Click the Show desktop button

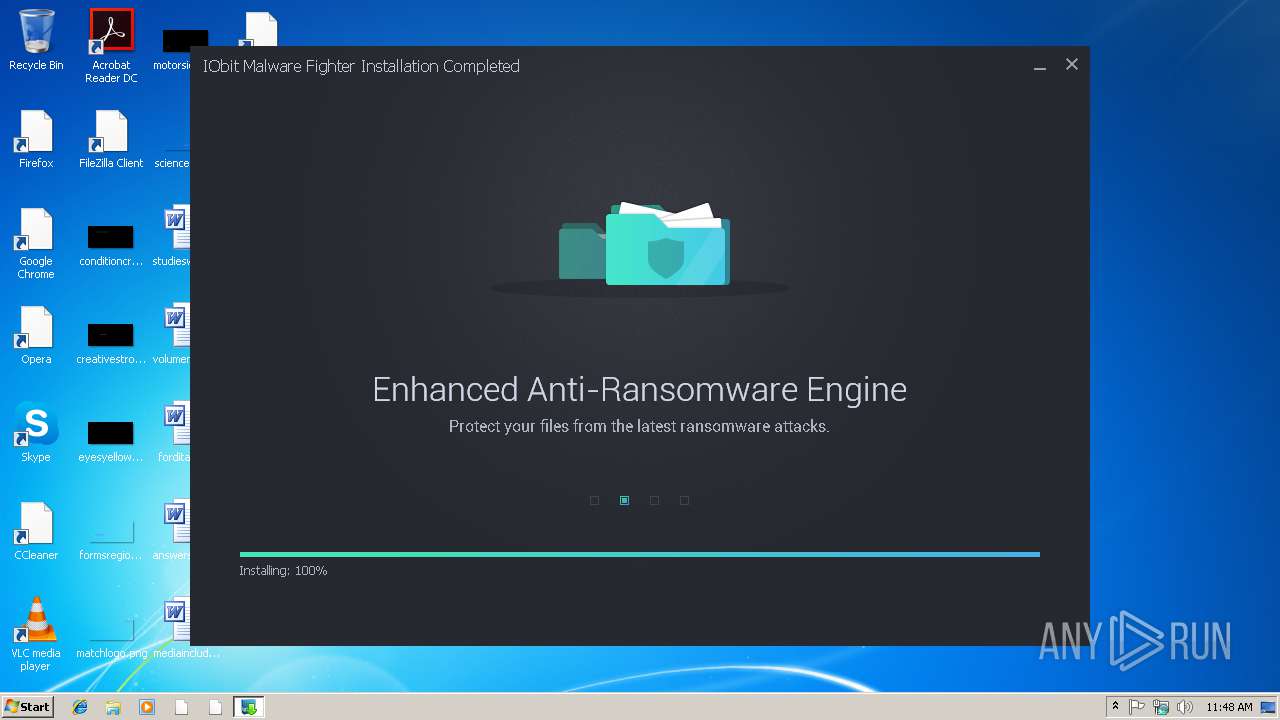[1270, 707]
